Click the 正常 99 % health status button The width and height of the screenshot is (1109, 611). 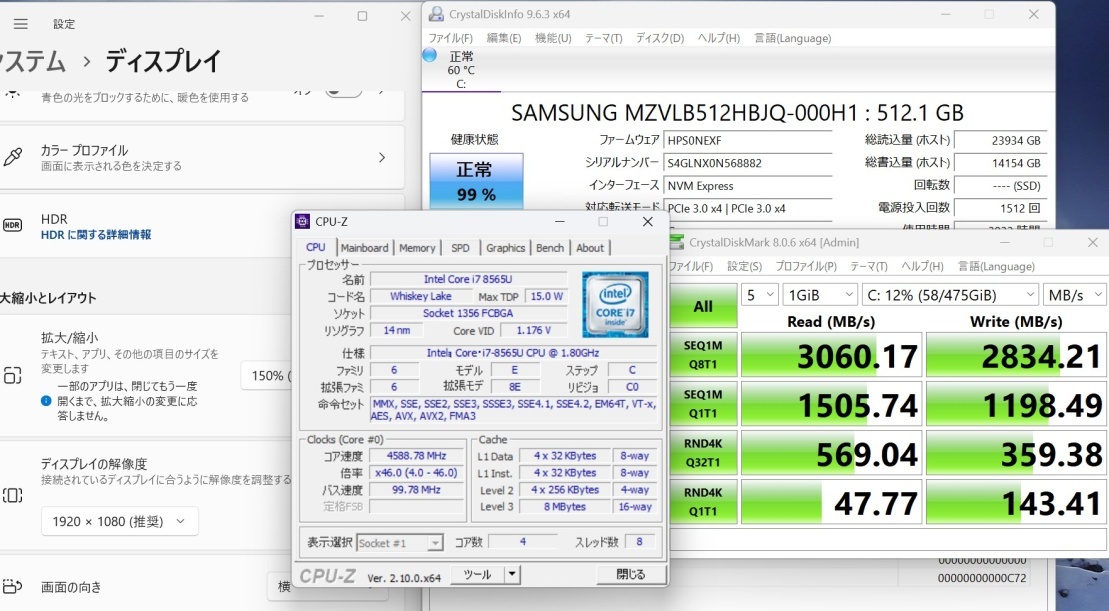pos(476,181)
